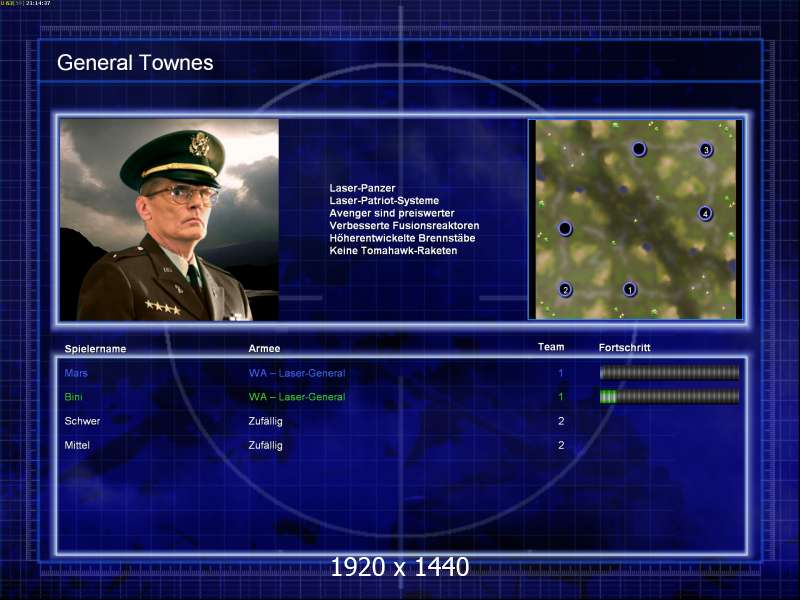Click Bini's army 'WA – Laser-General'
Image resolution: width=800 pixels, height=600 pixels.
pyautogui.click(x=297, y=397)
